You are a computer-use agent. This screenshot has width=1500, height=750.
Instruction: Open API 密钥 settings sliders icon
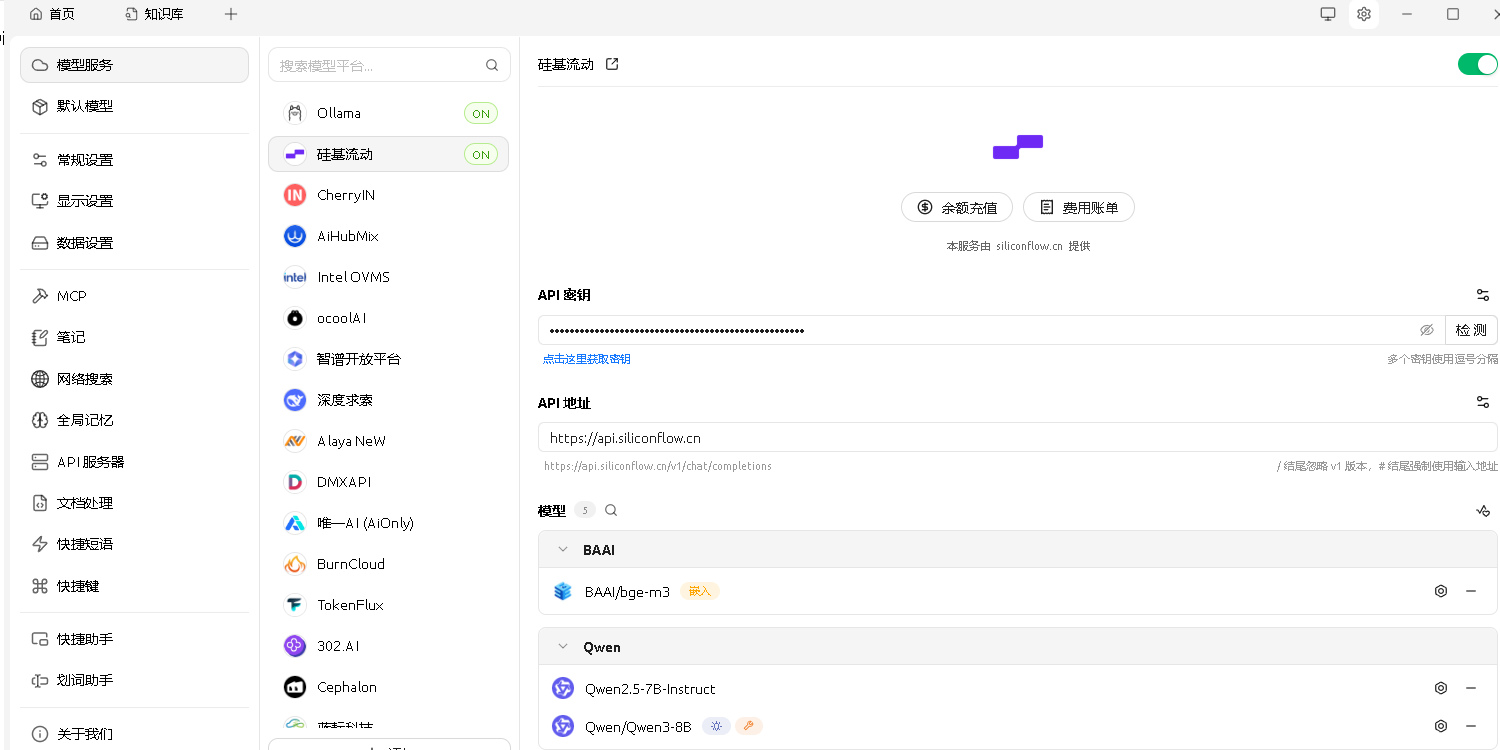pos(1483,295)
